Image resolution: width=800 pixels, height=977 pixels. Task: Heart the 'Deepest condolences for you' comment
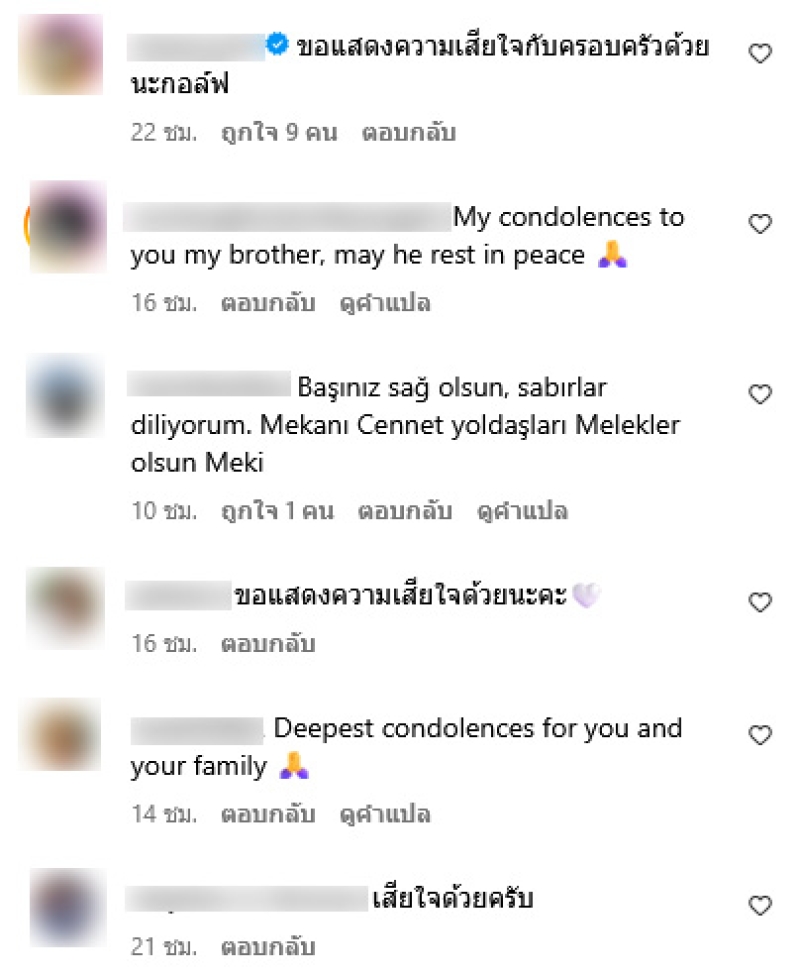tap(760, 735)
